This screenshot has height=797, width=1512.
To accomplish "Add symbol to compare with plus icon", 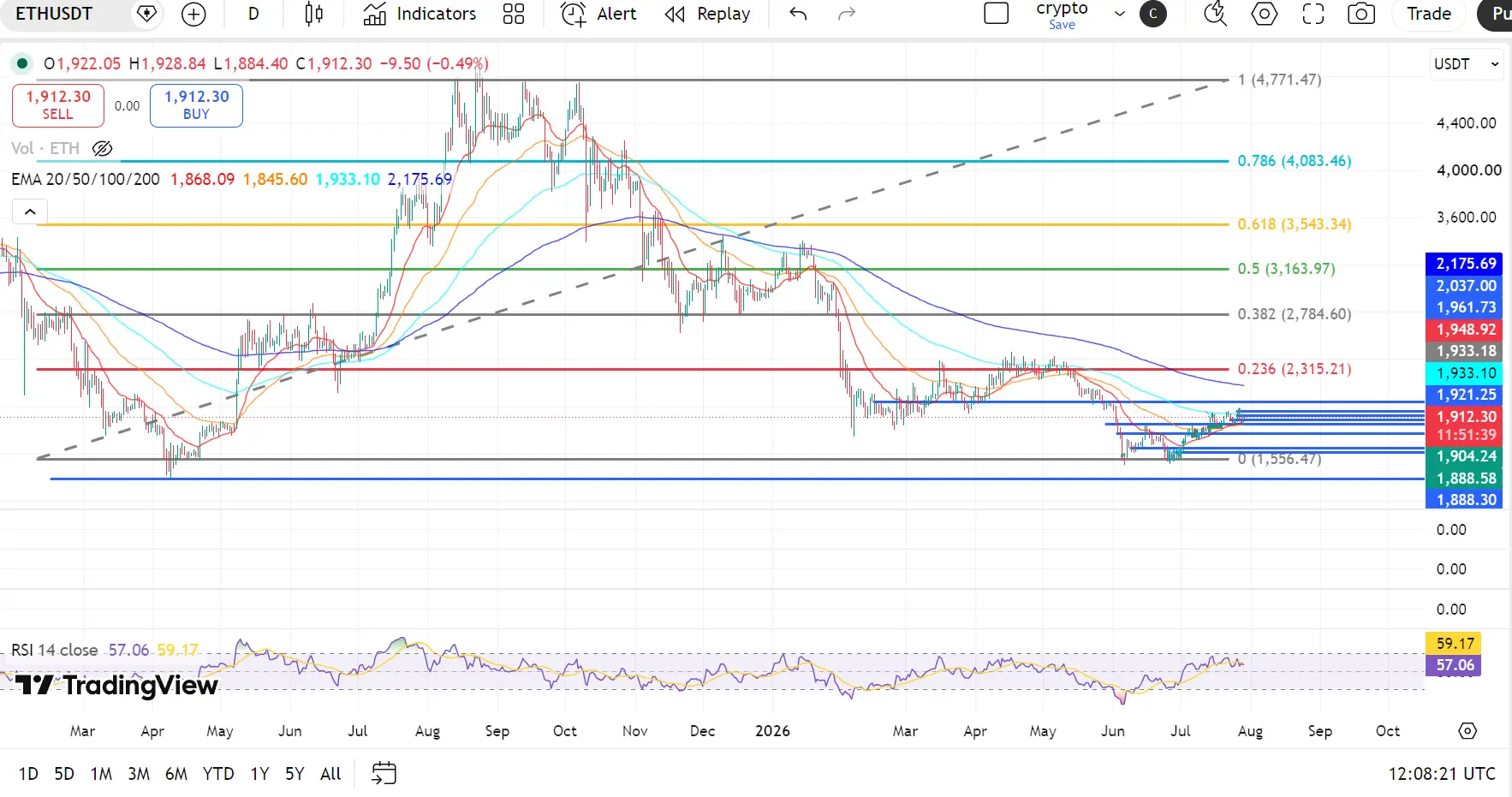I will pos(194,14).
